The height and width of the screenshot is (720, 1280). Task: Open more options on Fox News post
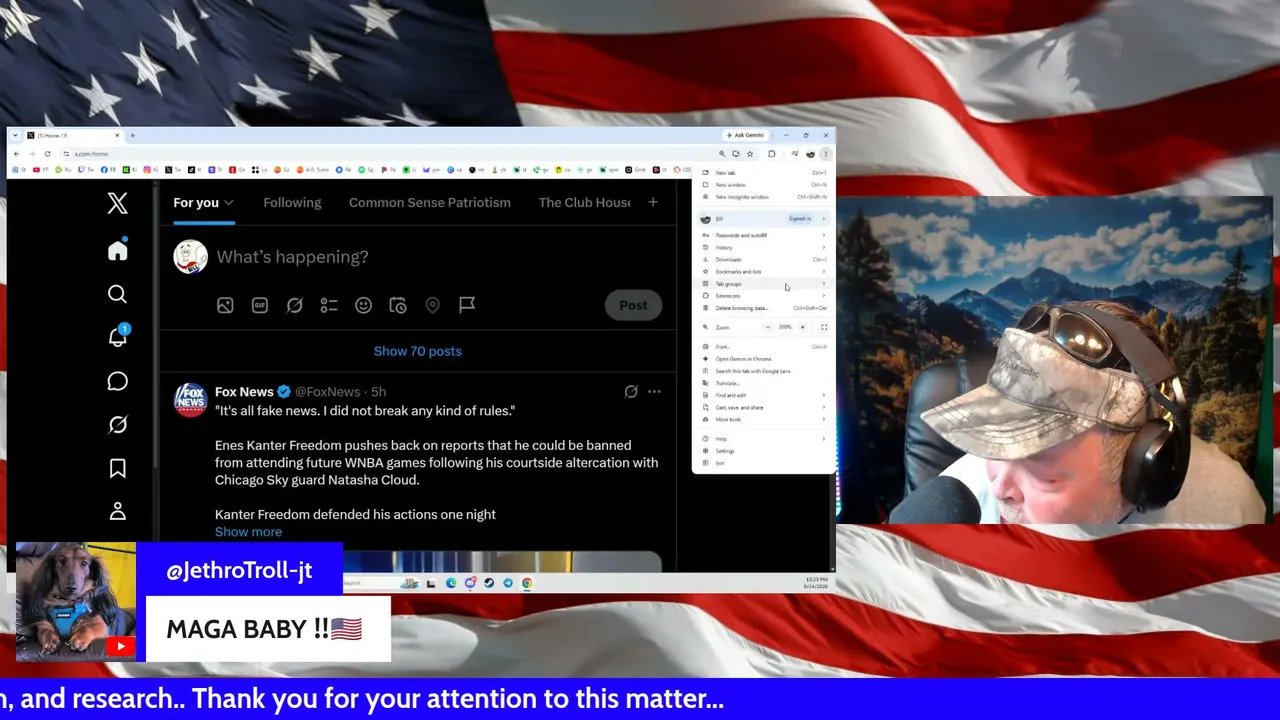pos(654,392)
